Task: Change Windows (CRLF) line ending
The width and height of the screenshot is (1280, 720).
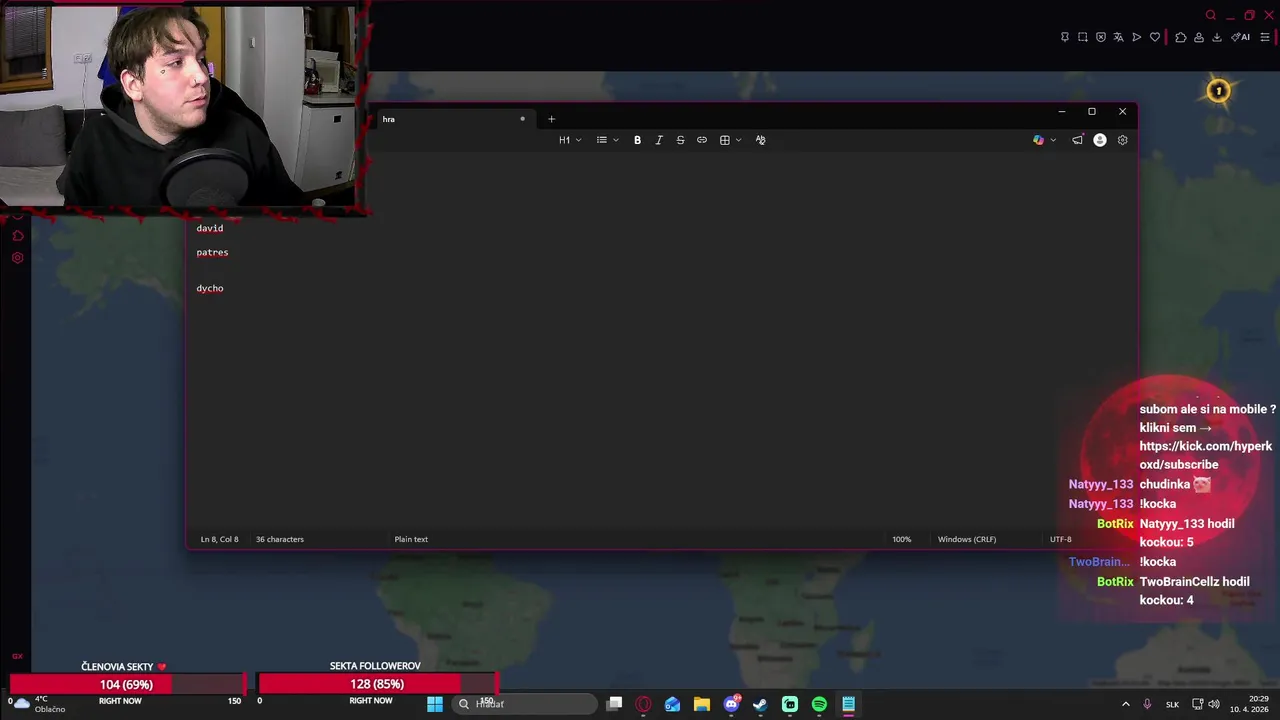Action: pyautogui.click(x=967, y=539)
